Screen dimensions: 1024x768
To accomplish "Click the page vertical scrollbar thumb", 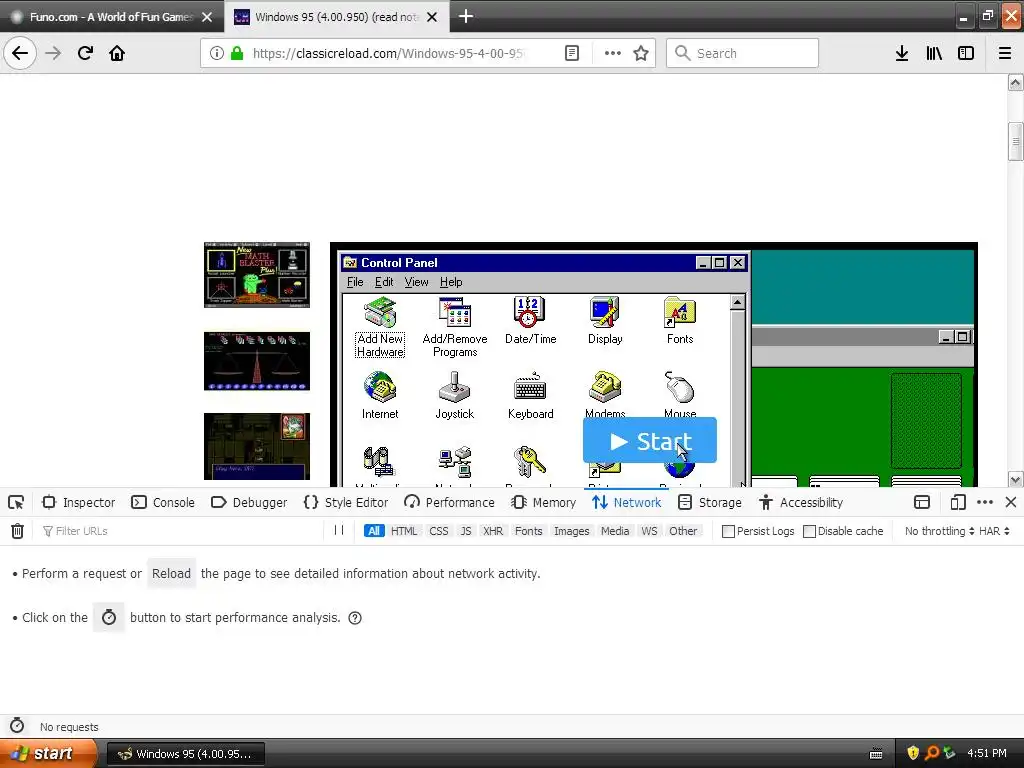I will tap(1015, 141).
